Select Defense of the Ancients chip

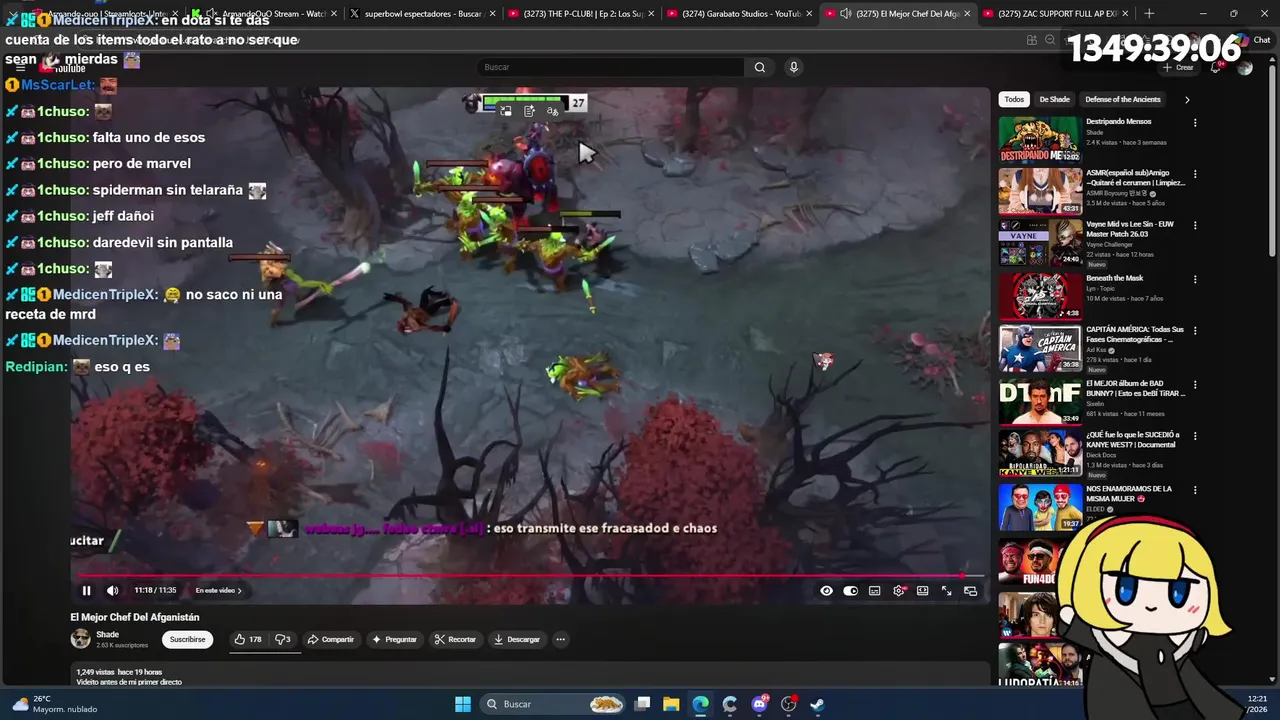(1123, 99)
